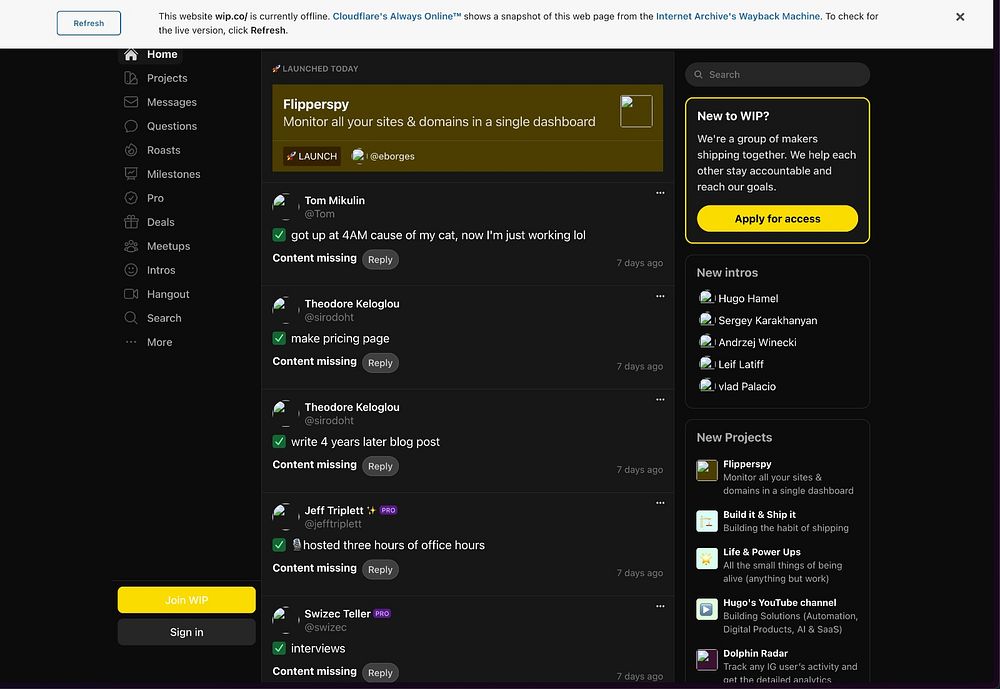Toggle checkbox on 'write 4 years later blog post'
The height and width of the screenshot is (689, 1000).
point(279,441)
